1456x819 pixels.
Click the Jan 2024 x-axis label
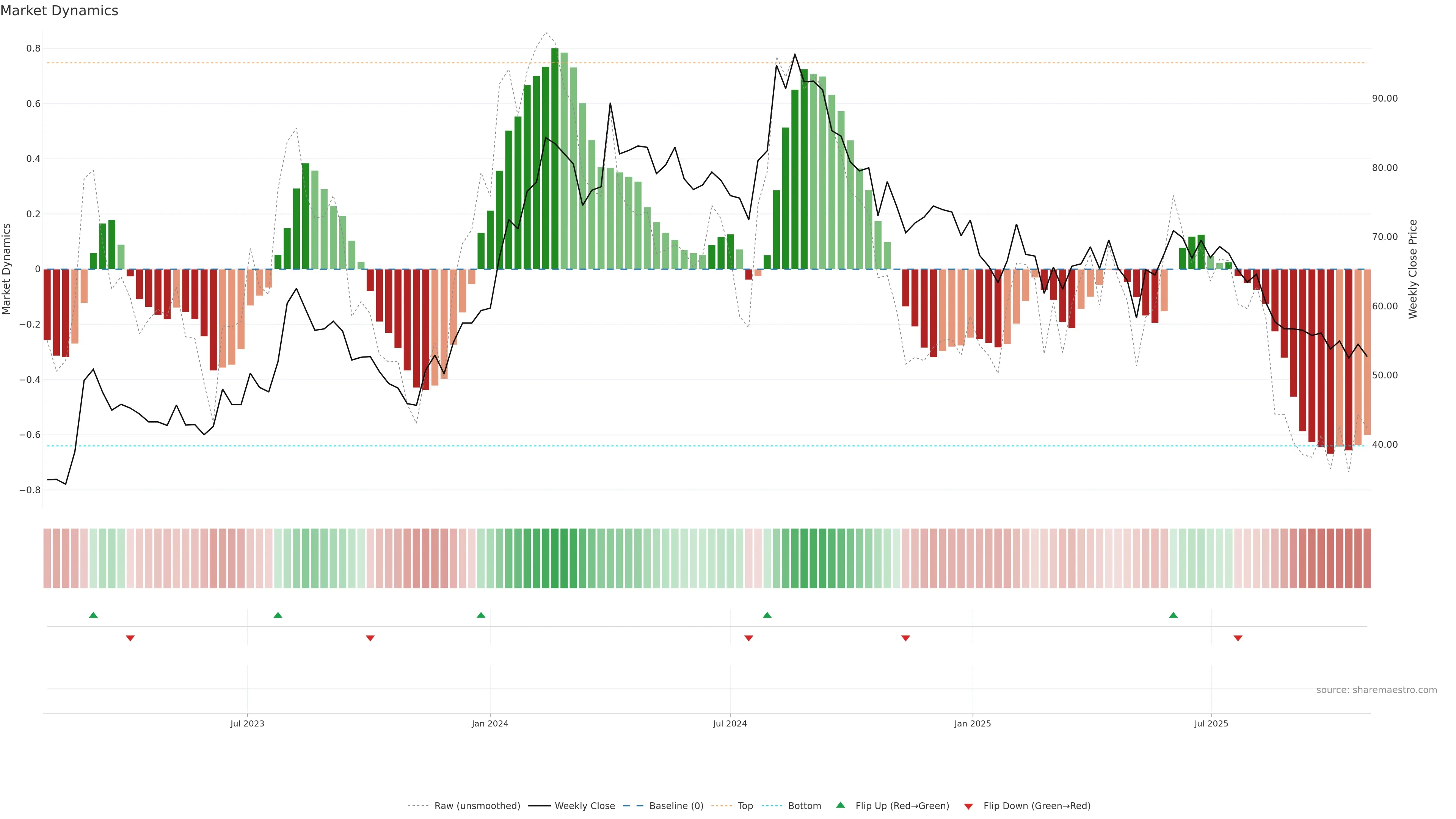490,723
